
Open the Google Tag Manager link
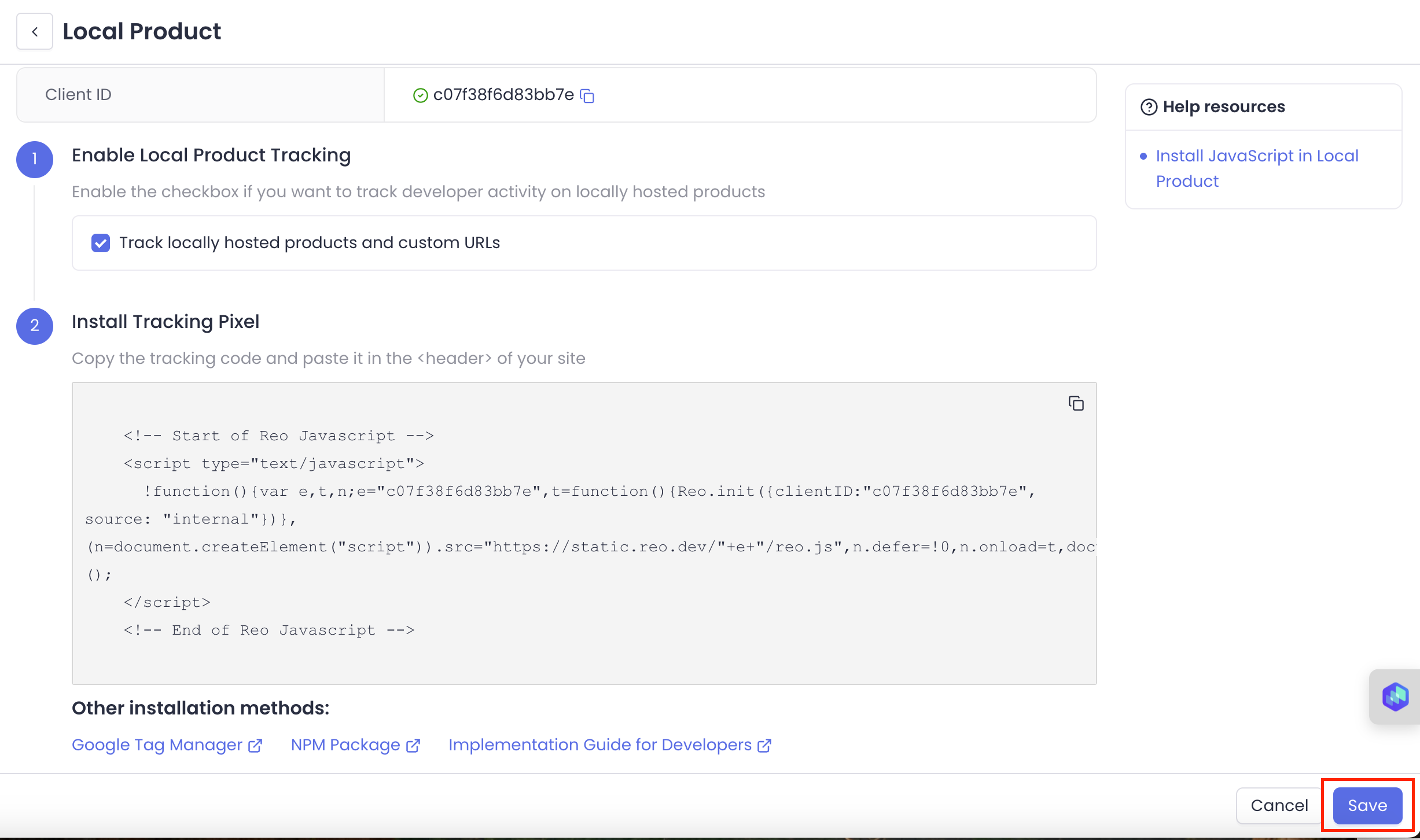click(x=157, y=745)
